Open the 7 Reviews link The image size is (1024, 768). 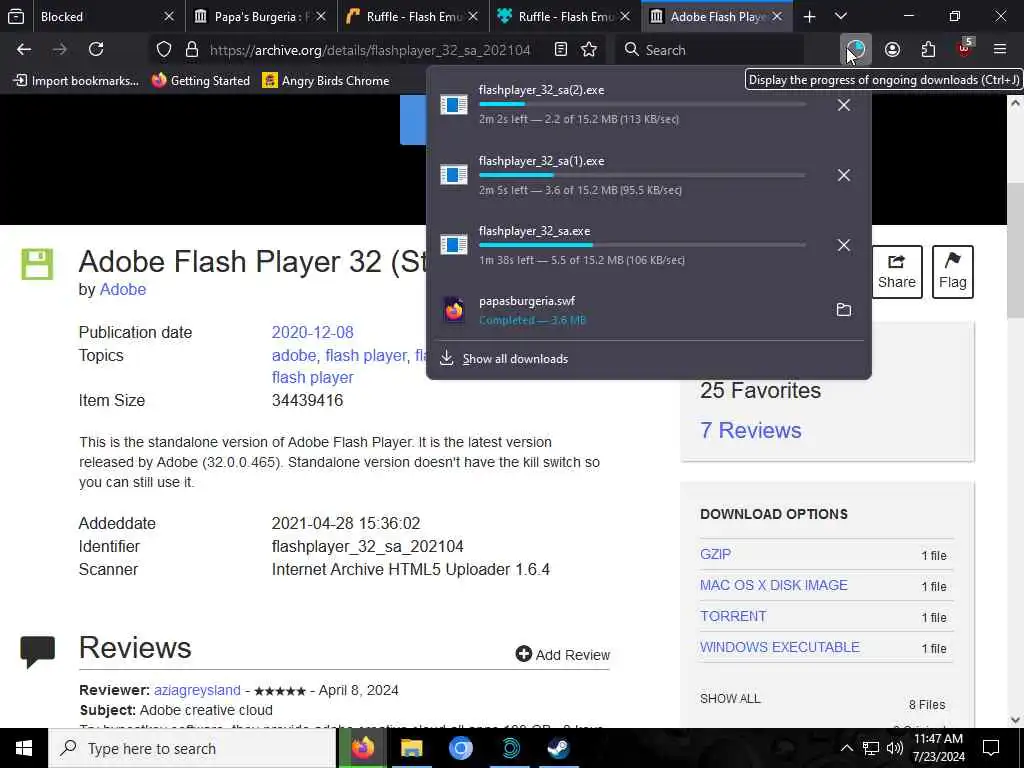tap(750, 430)
